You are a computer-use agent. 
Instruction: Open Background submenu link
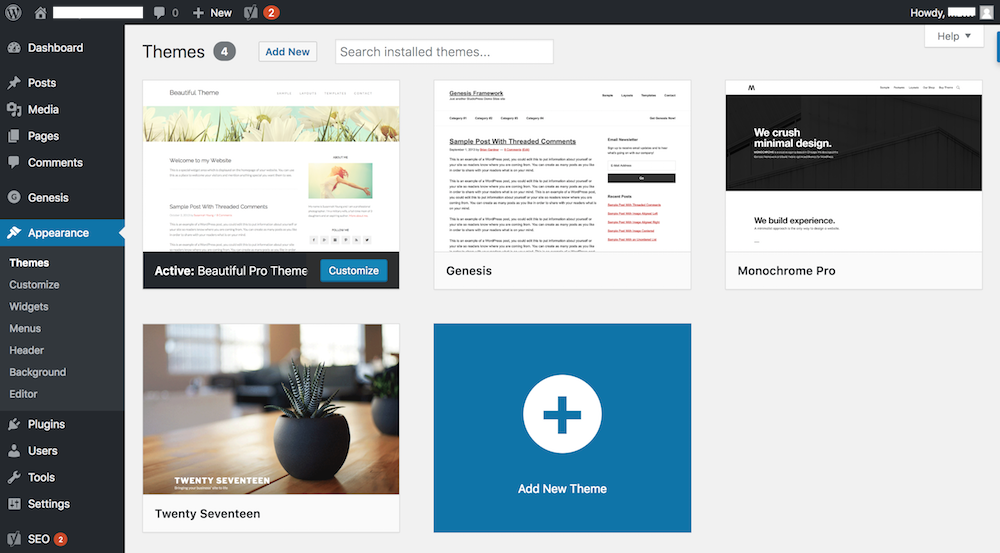38,372
